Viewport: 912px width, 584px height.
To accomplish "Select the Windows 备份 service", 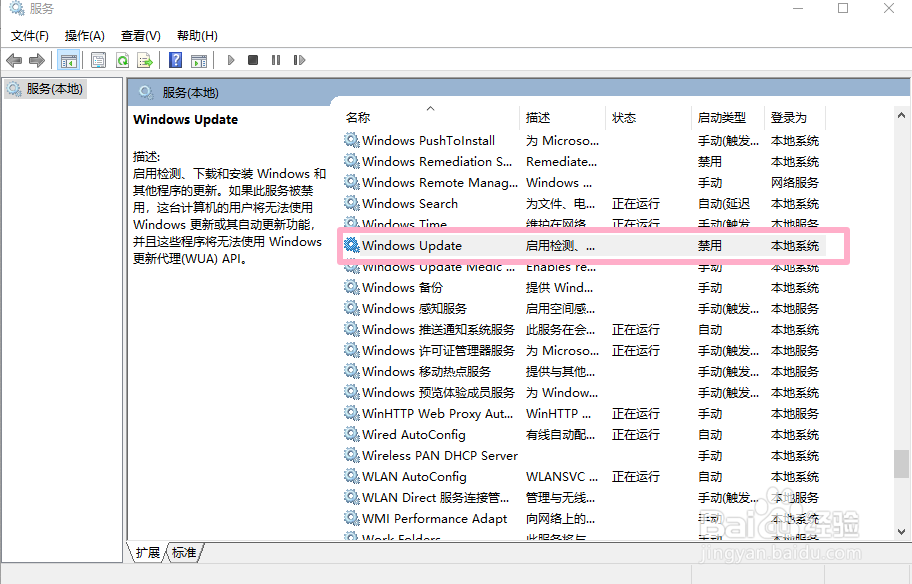I will pyautogui.click(x=583, y=287).
